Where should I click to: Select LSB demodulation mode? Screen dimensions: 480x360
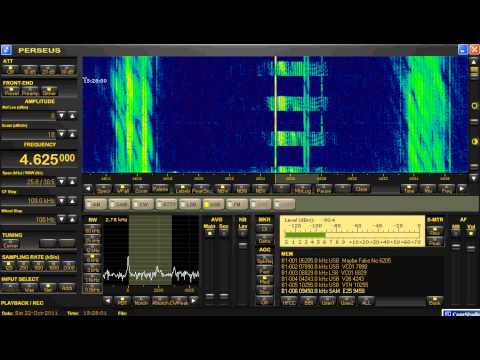click(190, 204)
